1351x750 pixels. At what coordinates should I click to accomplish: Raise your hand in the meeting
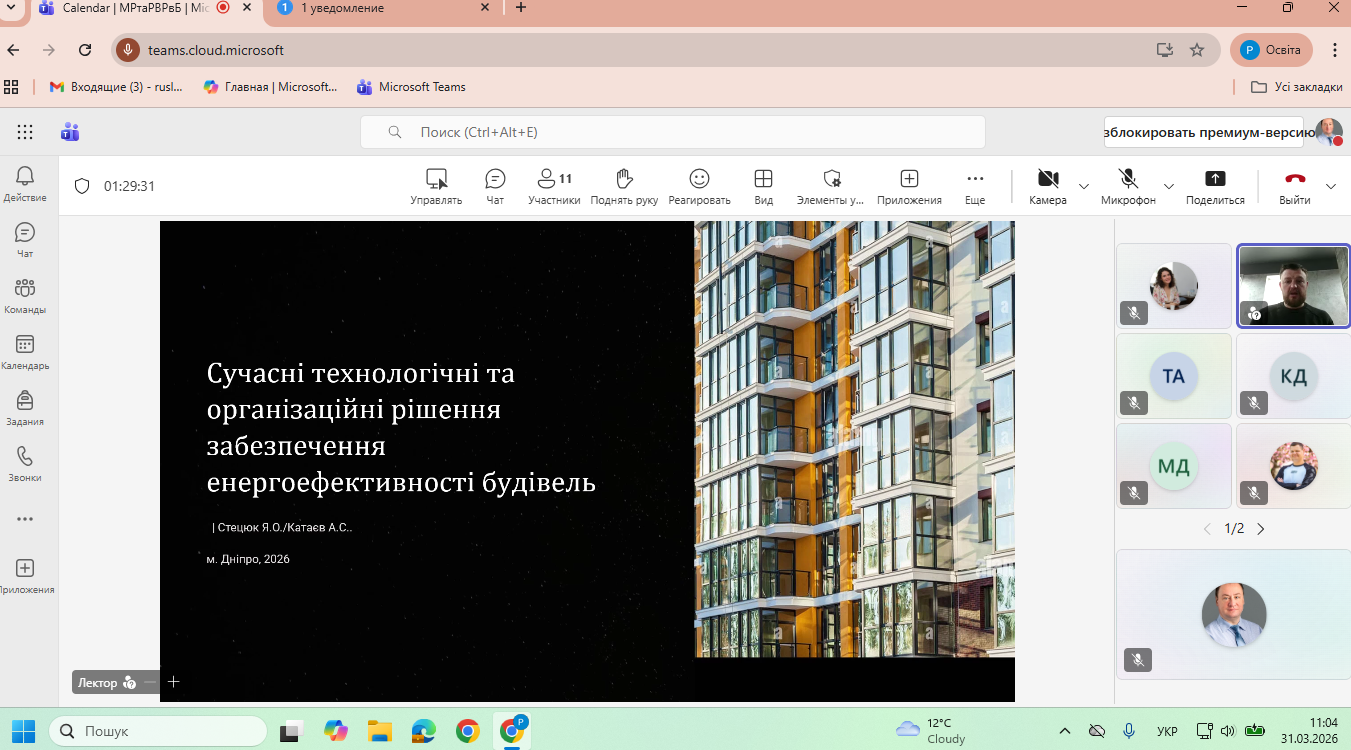(x=624, y=185)
